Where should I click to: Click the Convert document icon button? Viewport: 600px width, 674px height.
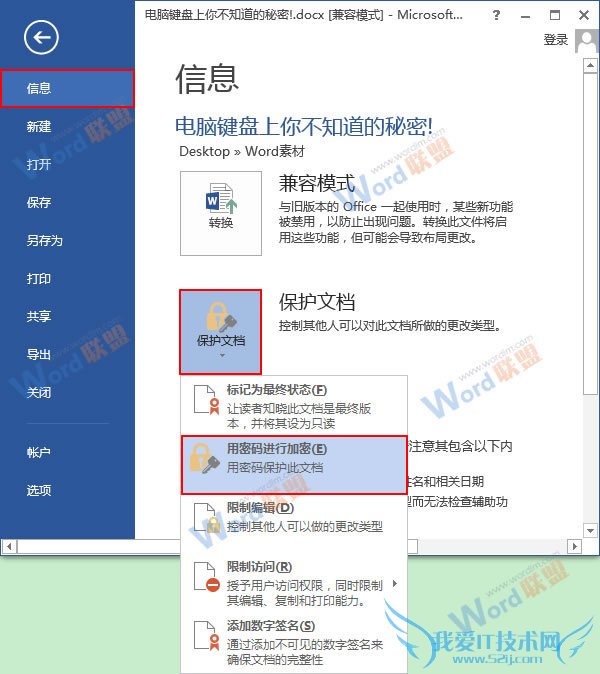221,213
